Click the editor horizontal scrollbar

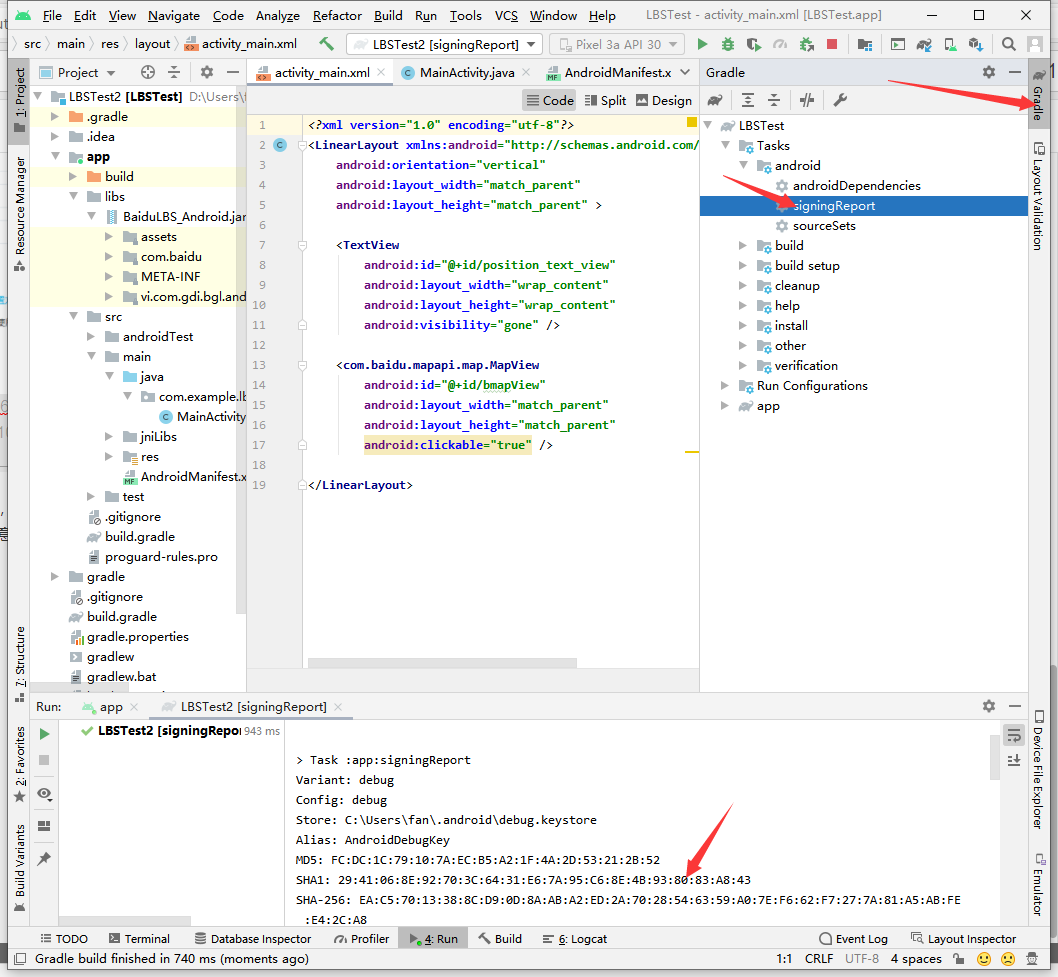pos(442,663)
